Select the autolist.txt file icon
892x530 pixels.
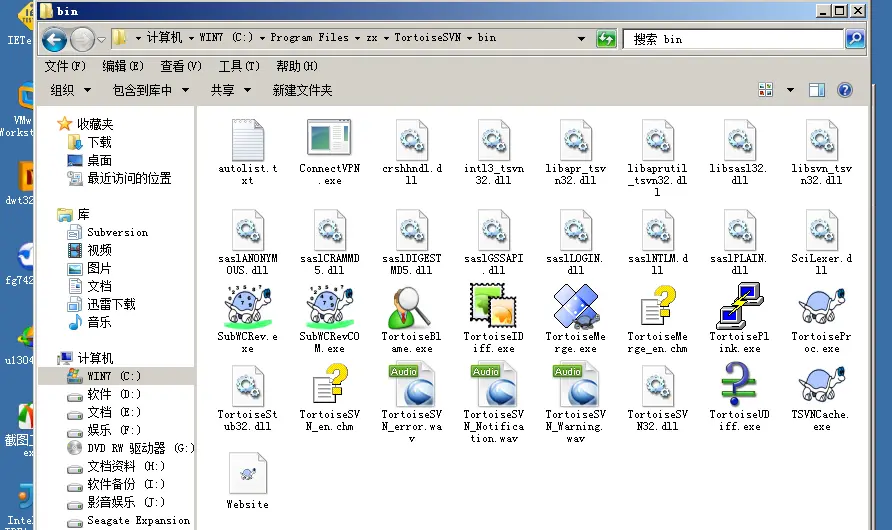[x=247, y=140]
